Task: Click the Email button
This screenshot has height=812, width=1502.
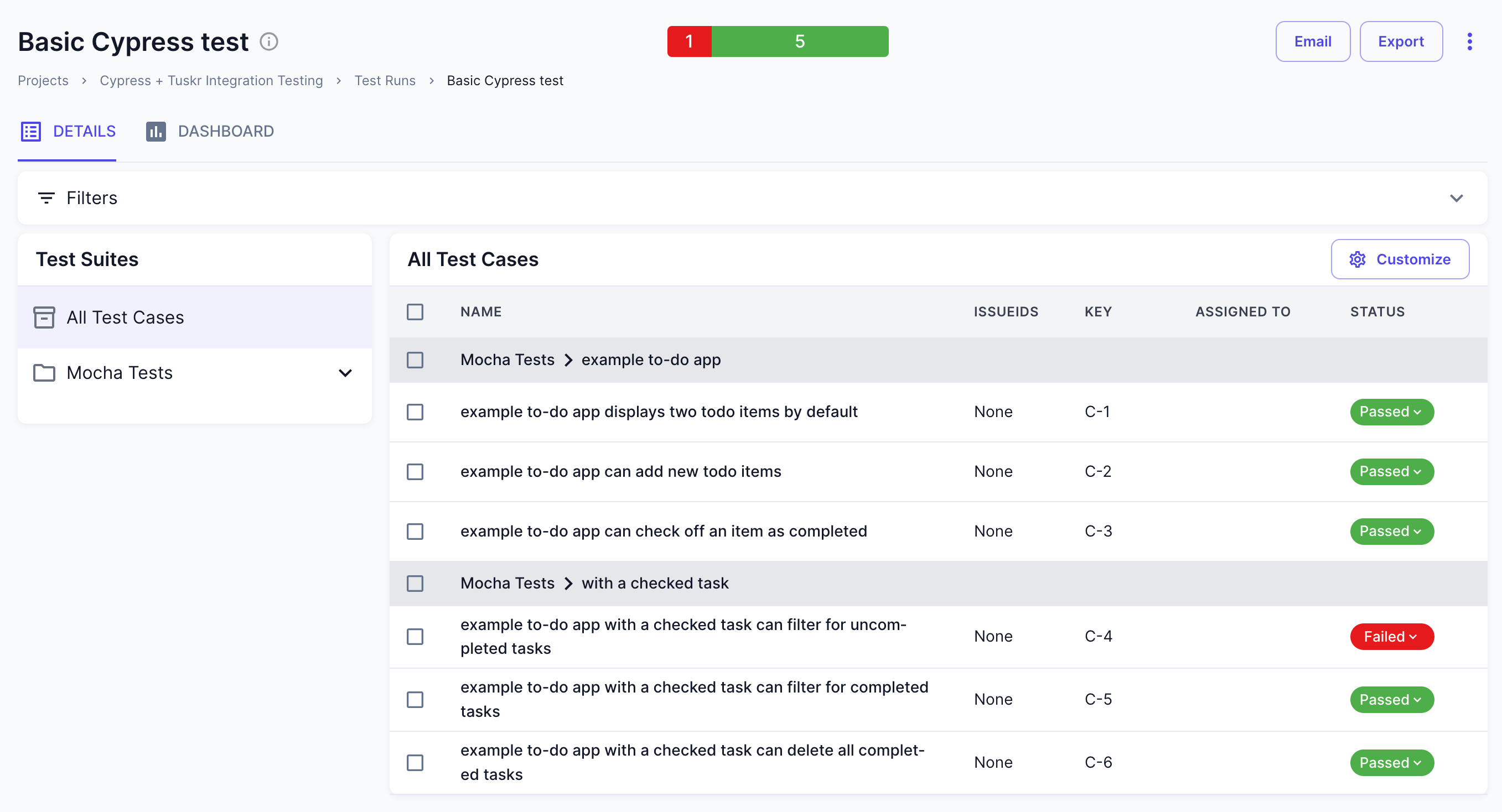Action: coord(1312,41)
